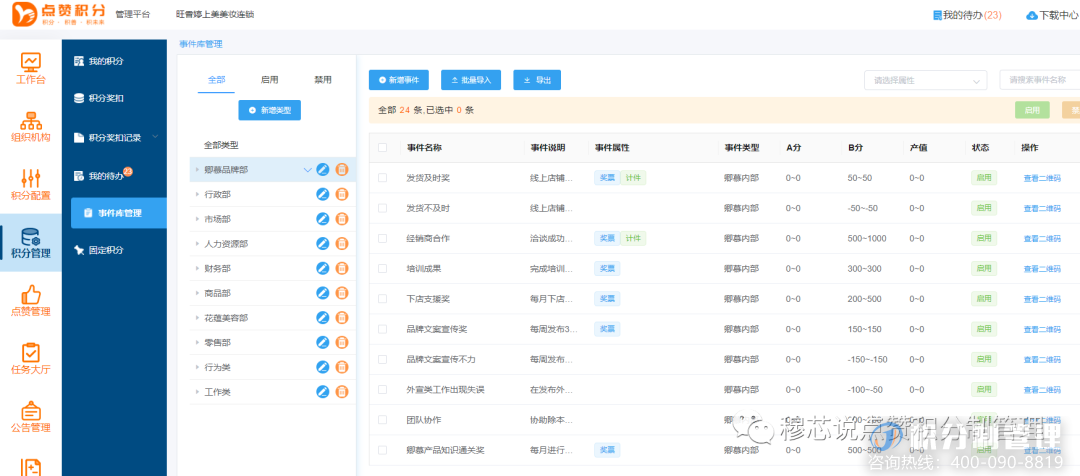Expand the 人力资源部 tree node arrow

tap(197, 243)
